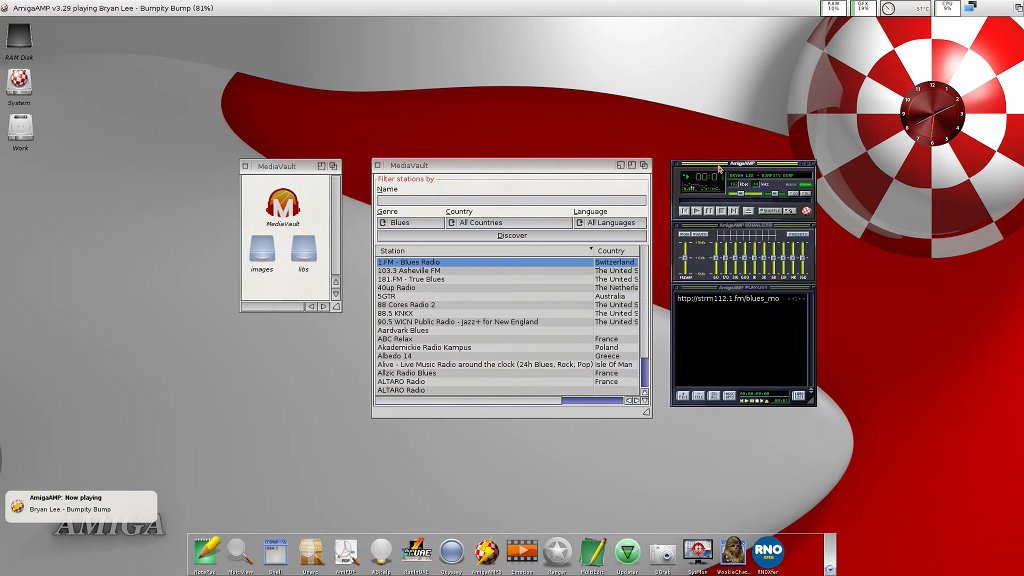The image size is (1024, 576).
Task: Open the images drawer
Action: tap(262, 249)
